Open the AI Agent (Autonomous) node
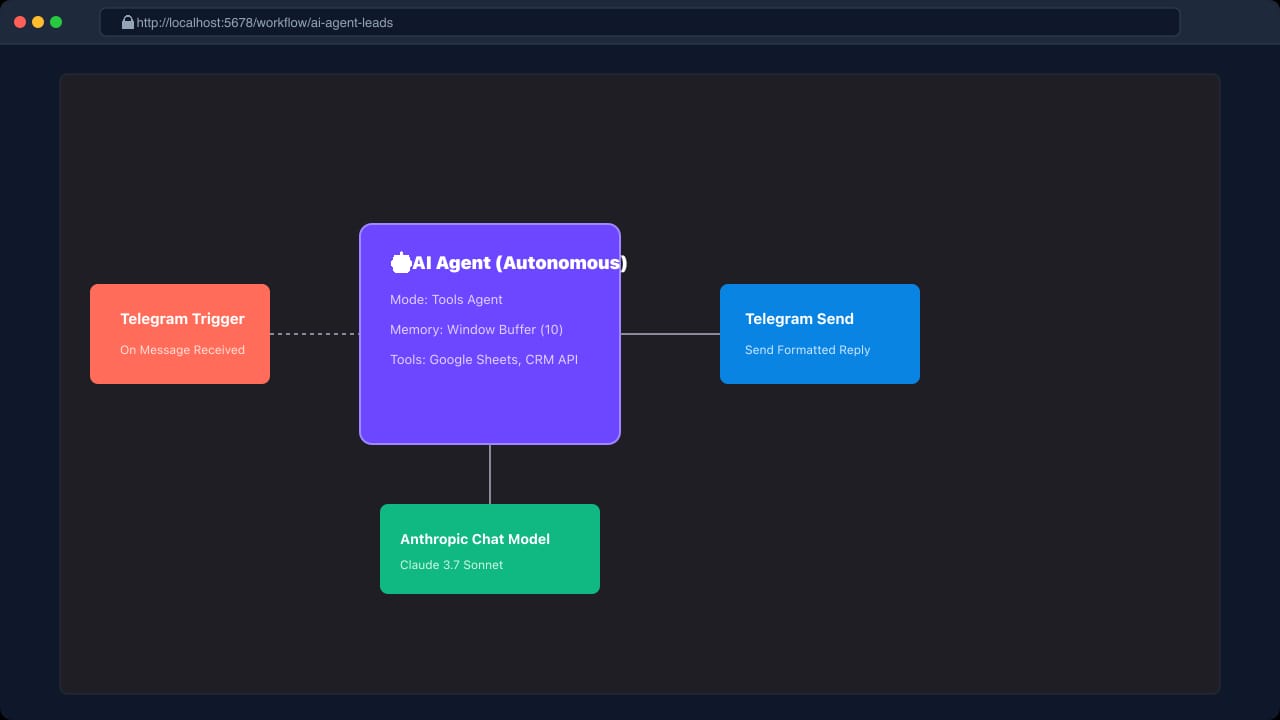The width and height of the screenshot is (1280, 720). pos(490,334)
